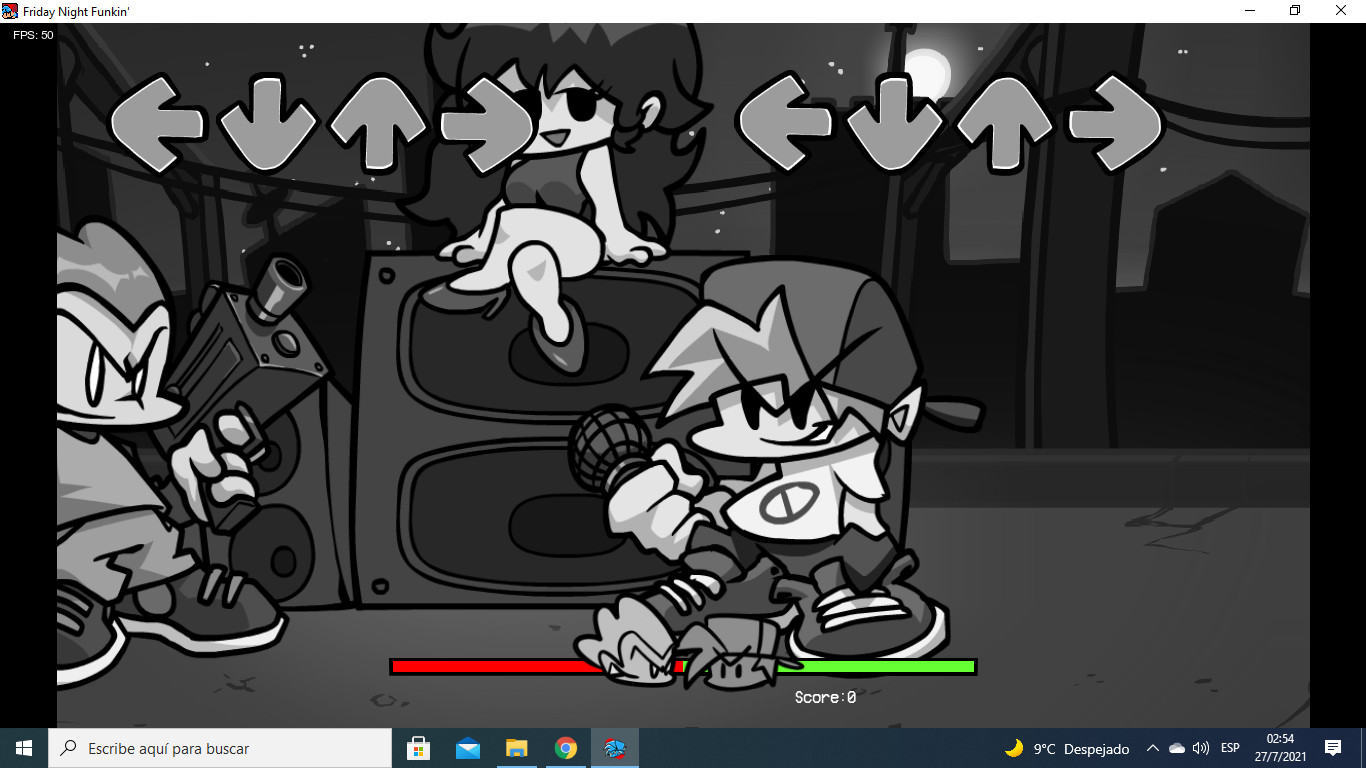
Task: Click the player's right arrow receptor
Action: coord(1115,124)
